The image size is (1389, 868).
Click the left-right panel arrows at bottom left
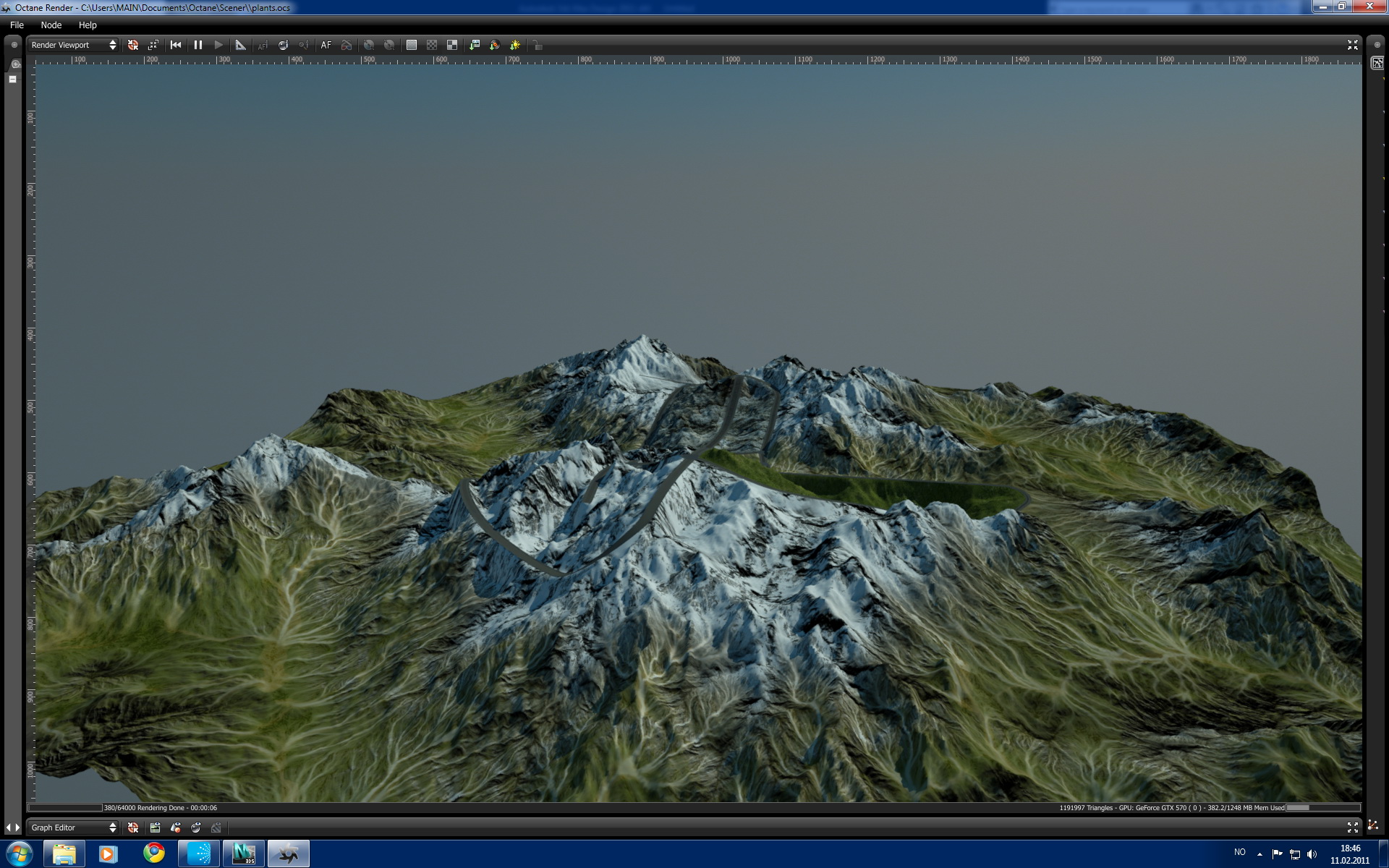(x=13, y=827)
